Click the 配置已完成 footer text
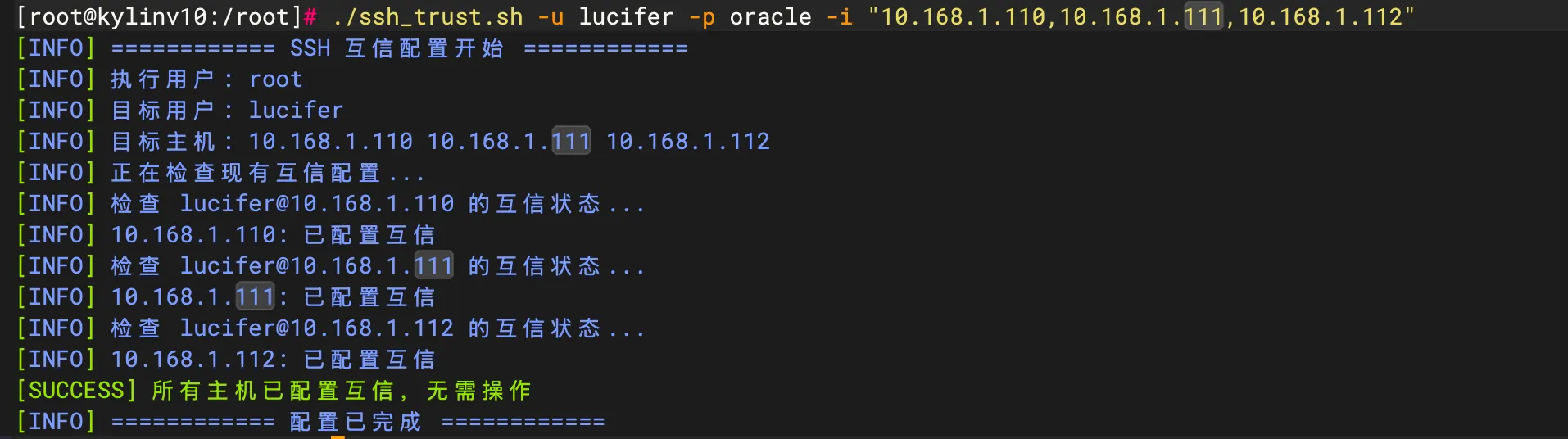 click(x=356, y=421)
